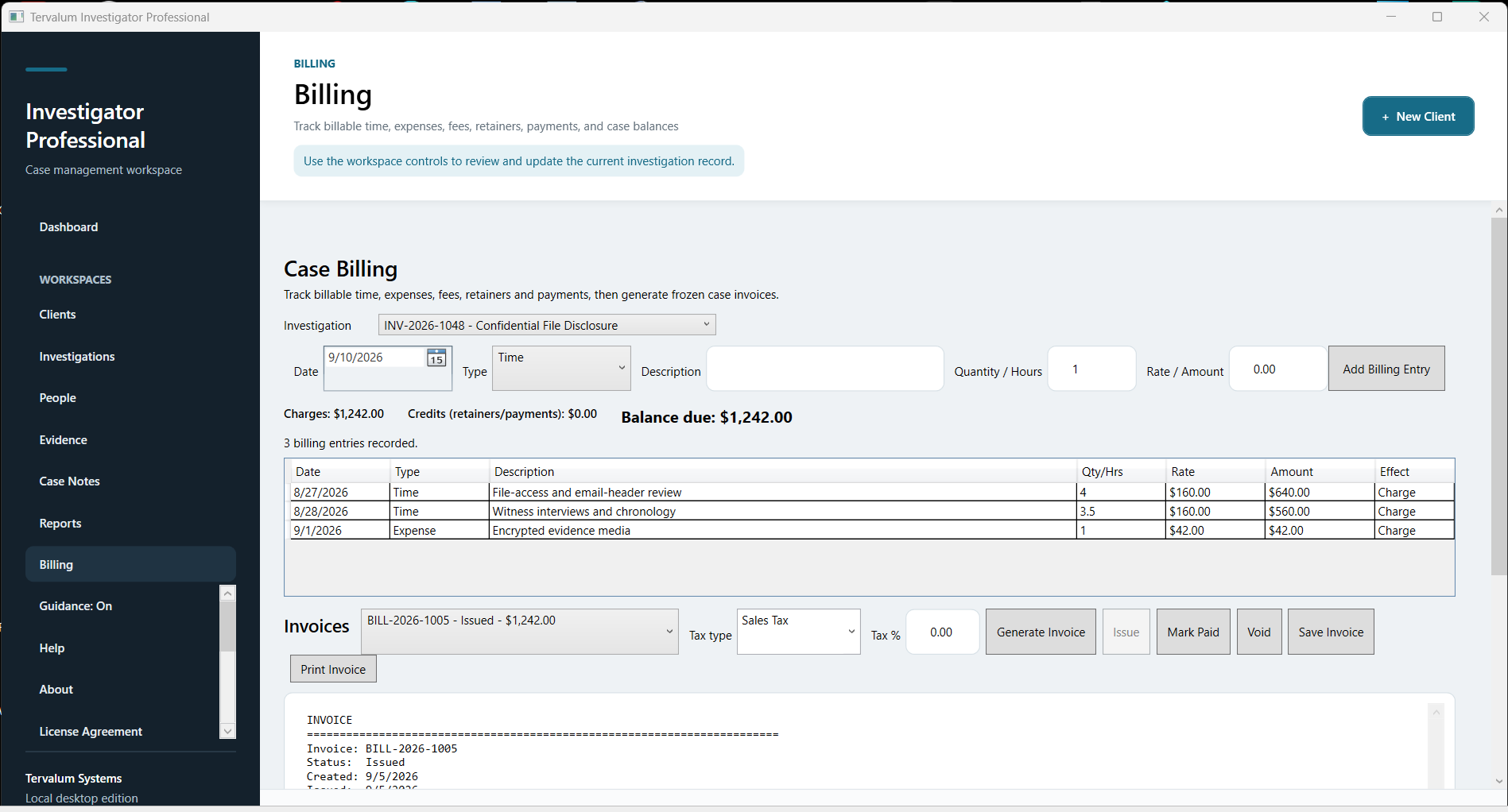
Task: Click the Rate / Amount field
Action: [1278, 369]
